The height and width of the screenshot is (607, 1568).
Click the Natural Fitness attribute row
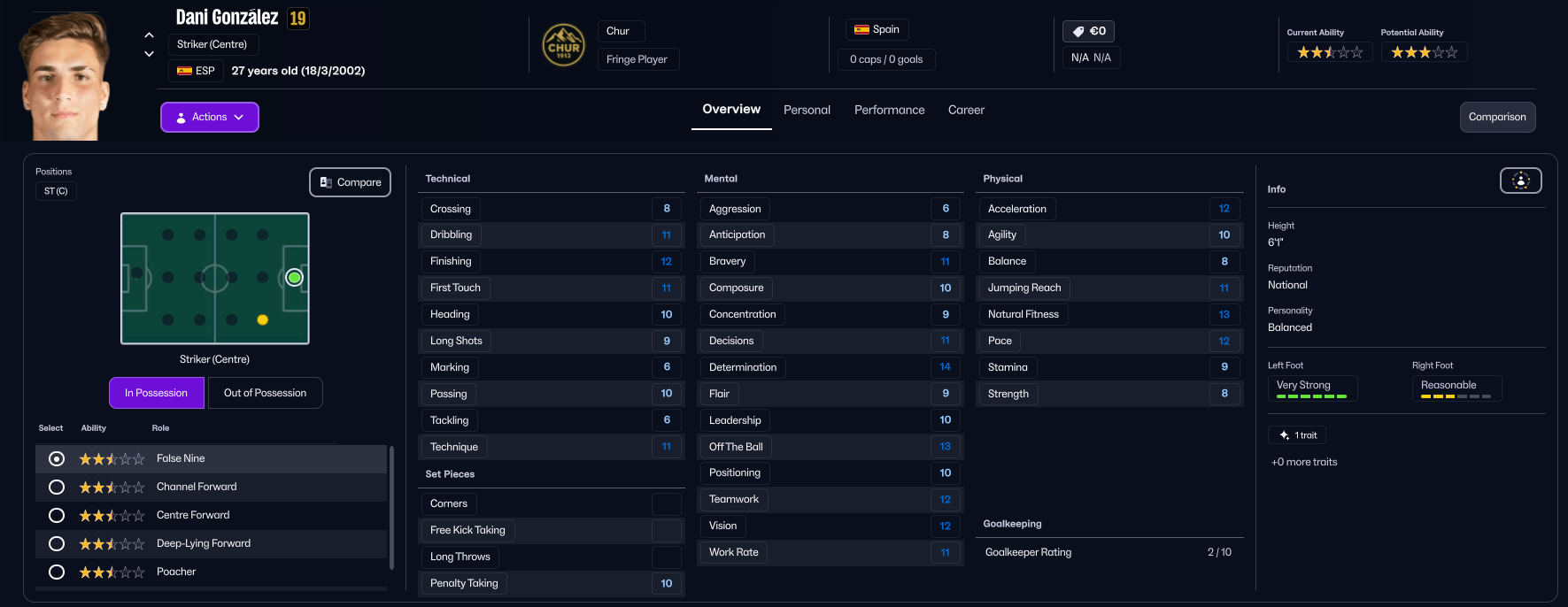pyautogui.click(x=1109, y=314)
